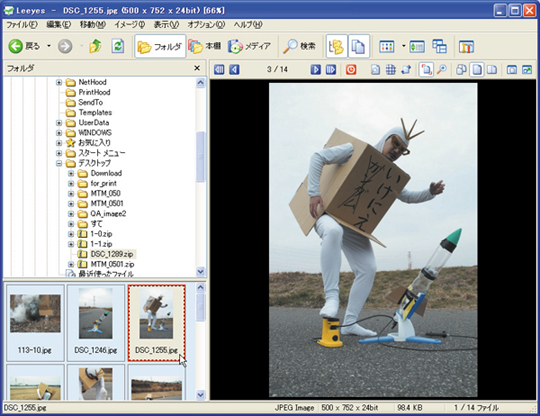Open the view mode dropdown arrow
The height and width of the screenshot is (416, 540).
pos(403,46)
